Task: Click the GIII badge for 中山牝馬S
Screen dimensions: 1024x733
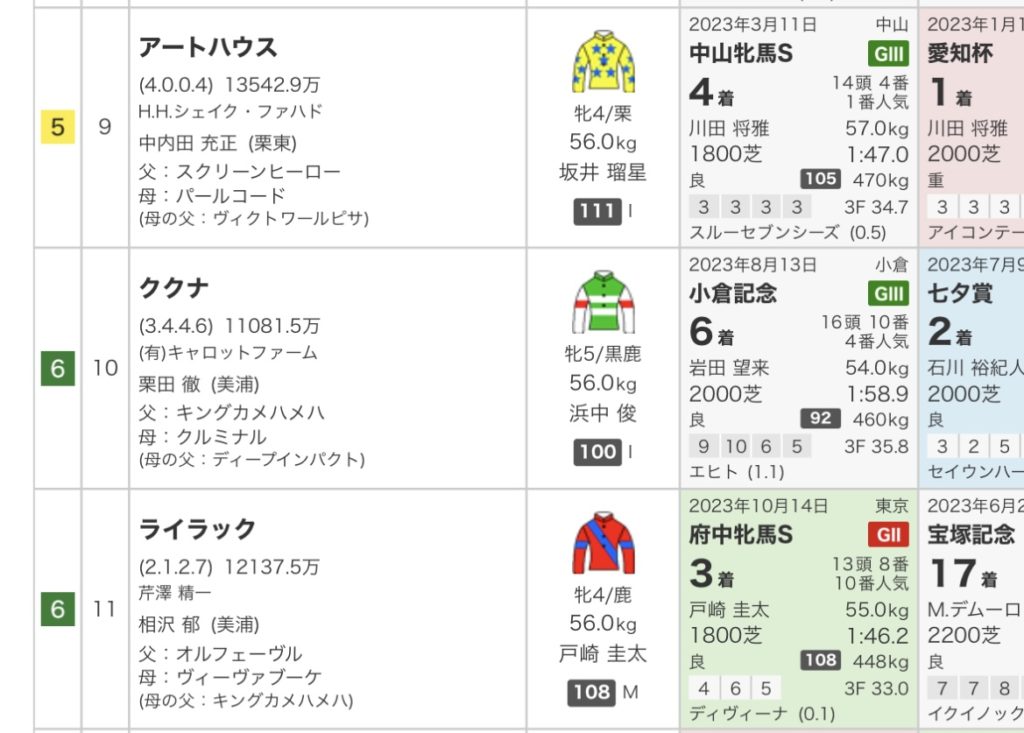Action: [888, 54]
